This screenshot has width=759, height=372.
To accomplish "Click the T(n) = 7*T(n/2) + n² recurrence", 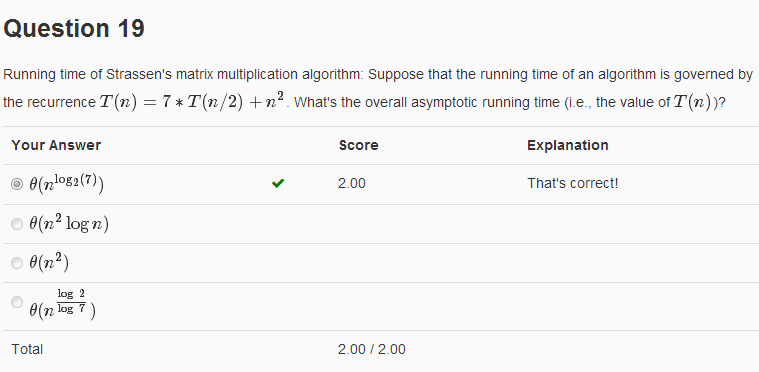I will click(194, 102).
